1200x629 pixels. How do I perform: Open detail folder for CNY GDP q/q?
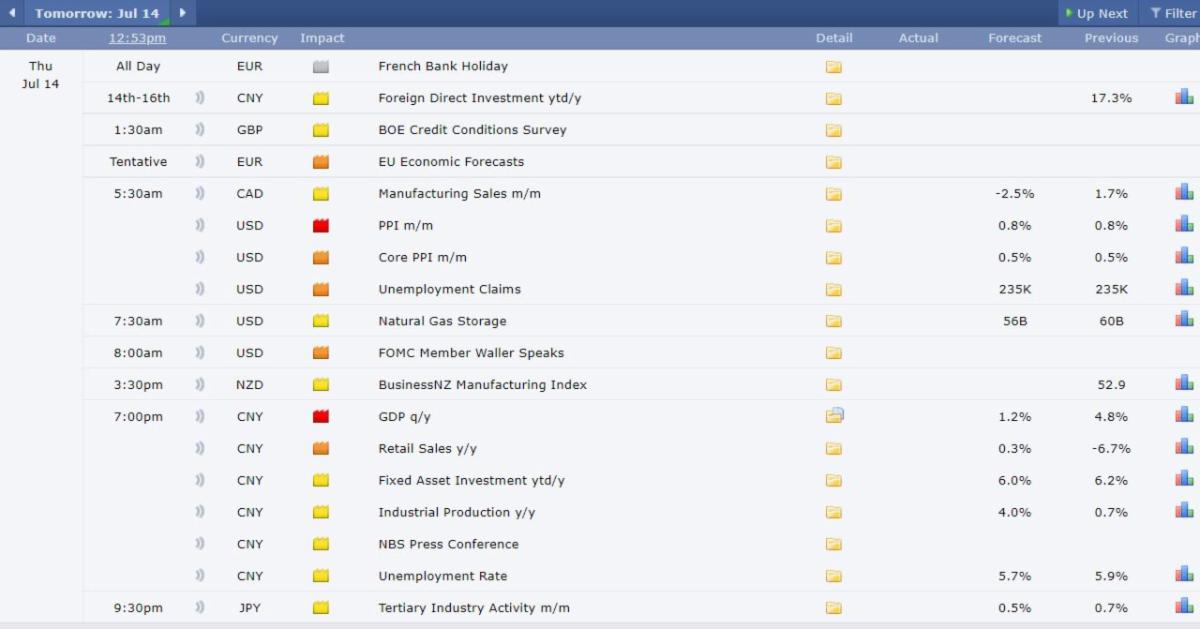pos(834,416)
